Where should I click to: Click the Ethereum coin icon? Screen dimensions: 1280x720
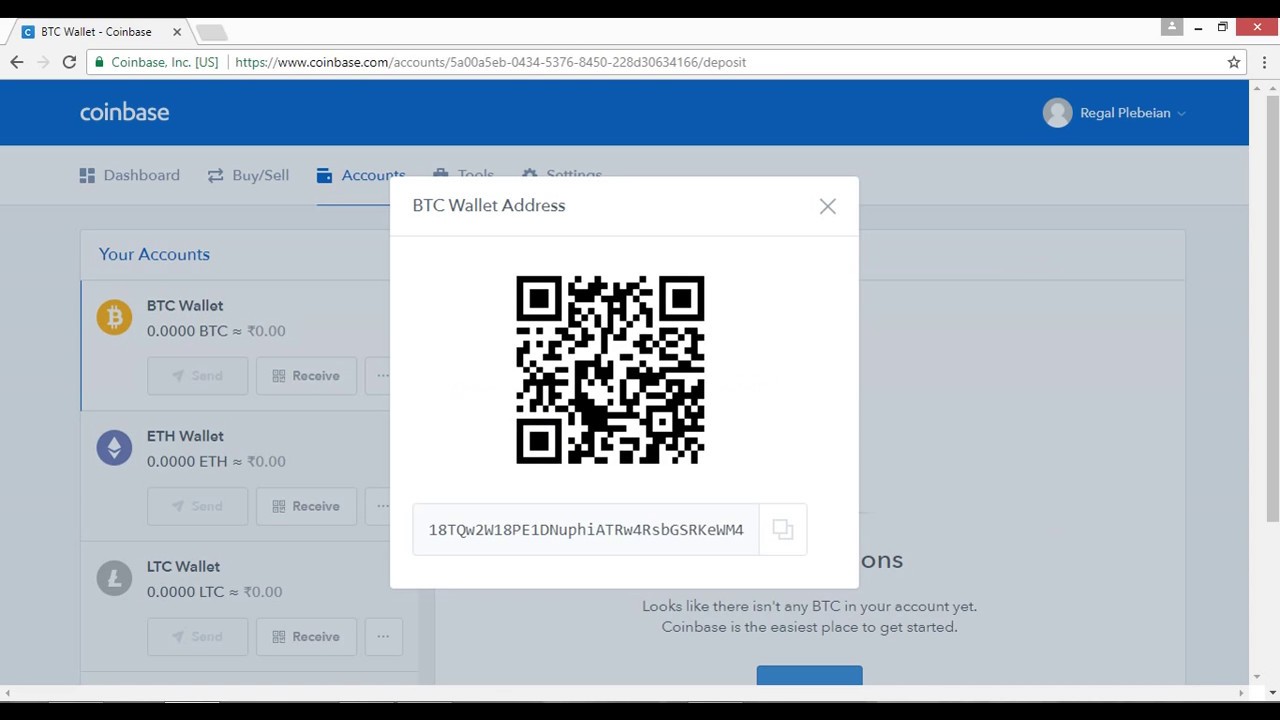pyautogui.click(x=114, y=448)
